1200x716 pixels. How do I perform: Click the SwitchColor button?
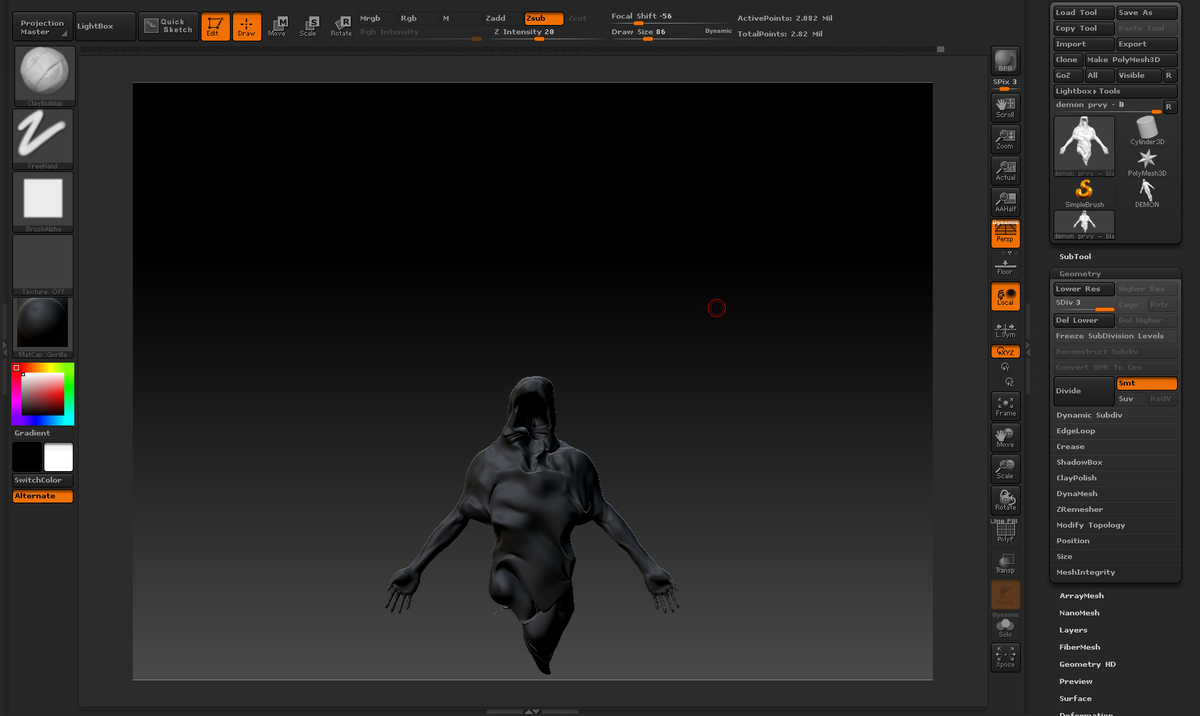click(42, 480)
